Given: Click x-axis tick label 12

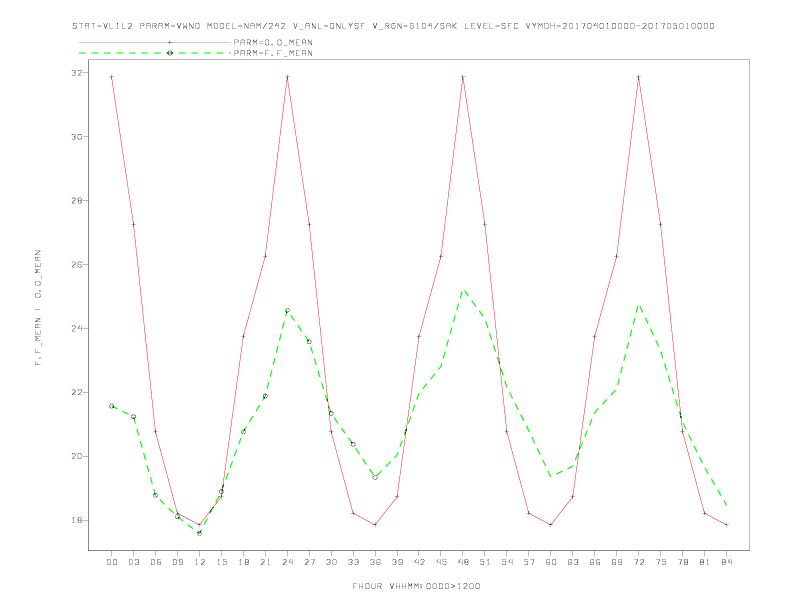Looking at the screenshot, I should (x=200, y=562).
